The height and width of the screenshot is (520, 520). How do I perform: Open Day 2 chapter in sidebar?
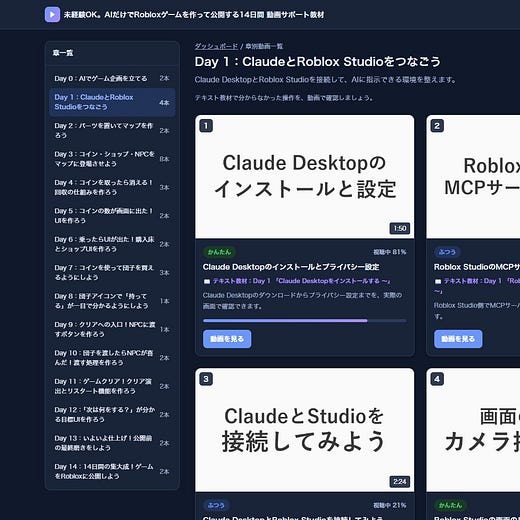tap(112, 130)
